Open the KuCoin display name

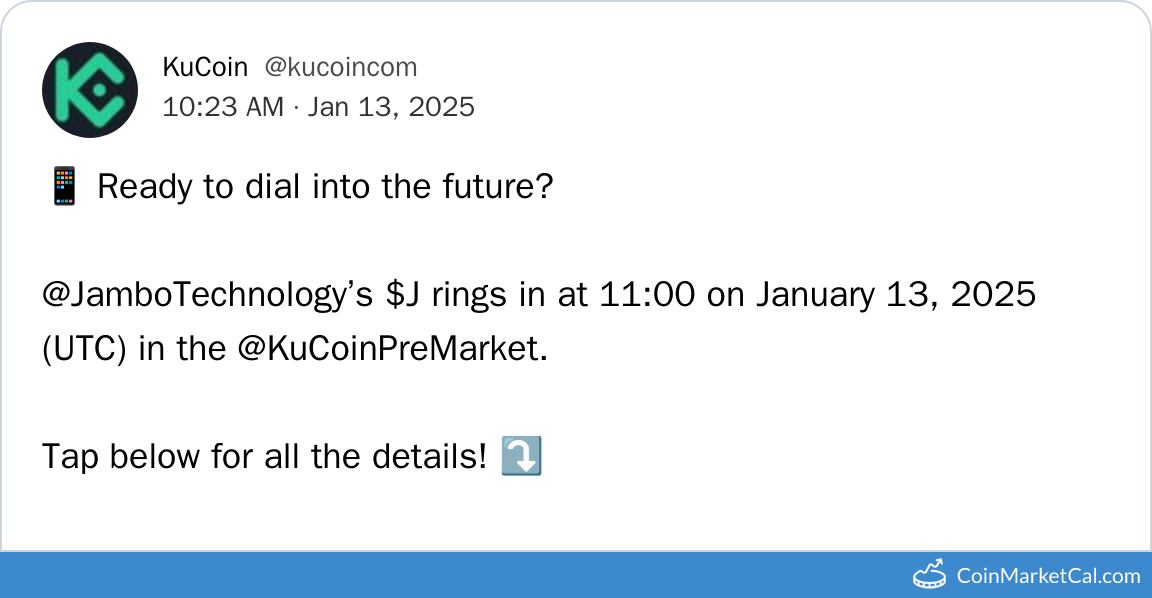point(205,67)
